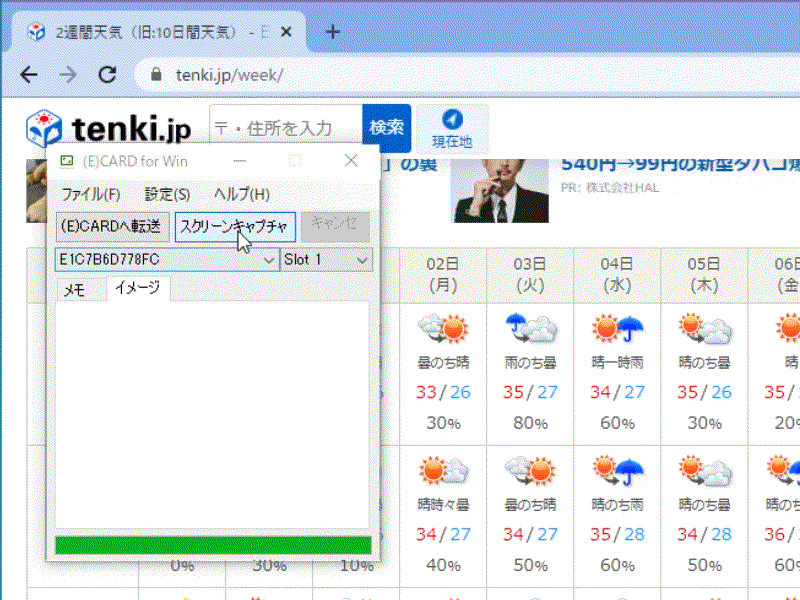Viewport: 800px width, 600px height.
Task: Click the 現在地 location icon button
Action: (452, 129)
